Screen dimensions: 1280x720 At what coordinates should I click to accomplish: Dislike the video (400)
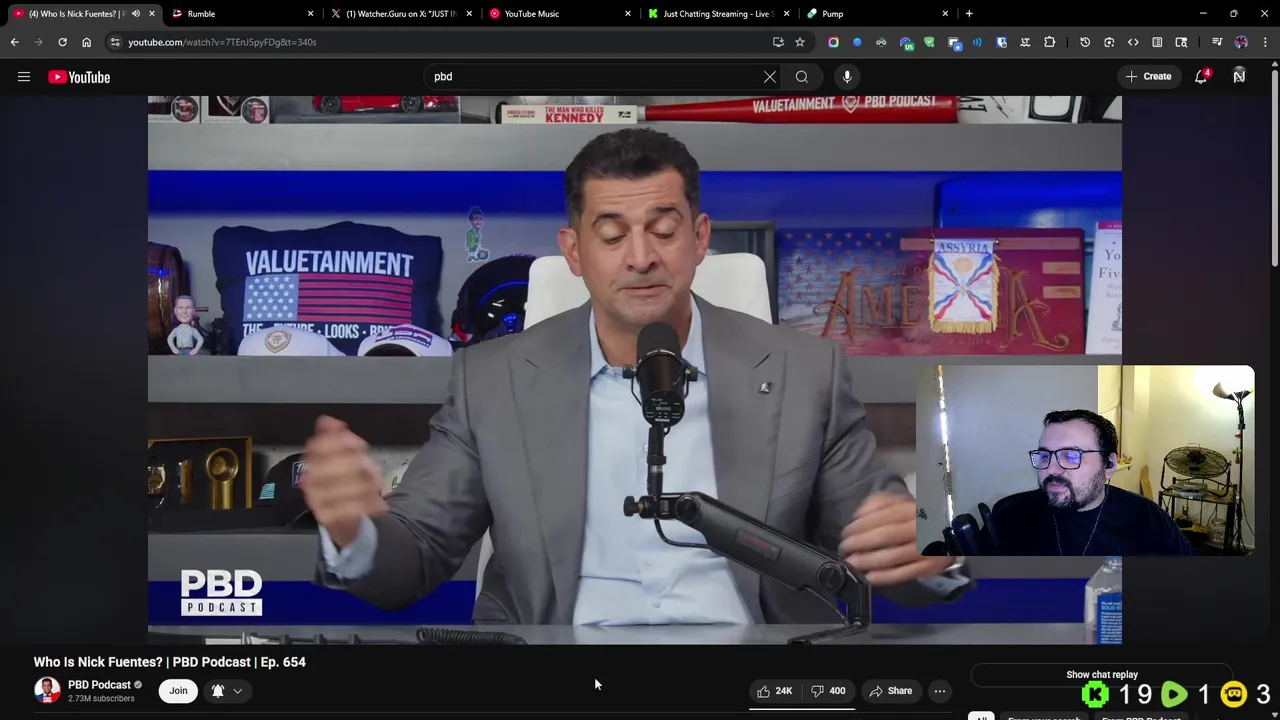(829, 691)
